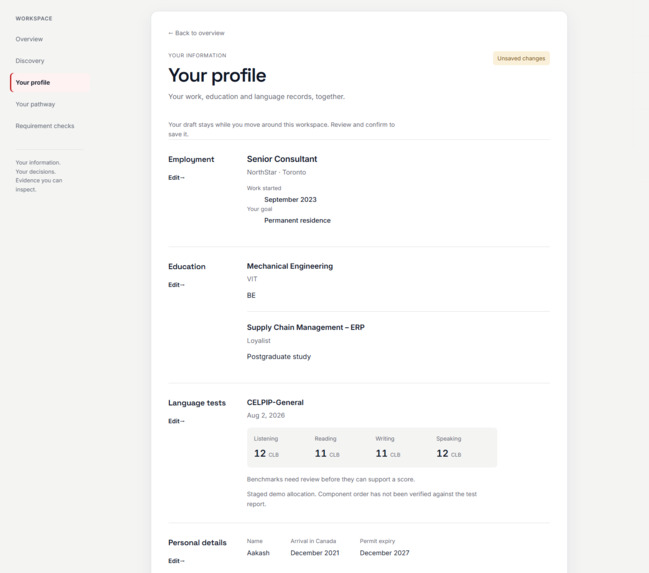Click the Permit expiry December 2027 value

click(x=385, y=553)
